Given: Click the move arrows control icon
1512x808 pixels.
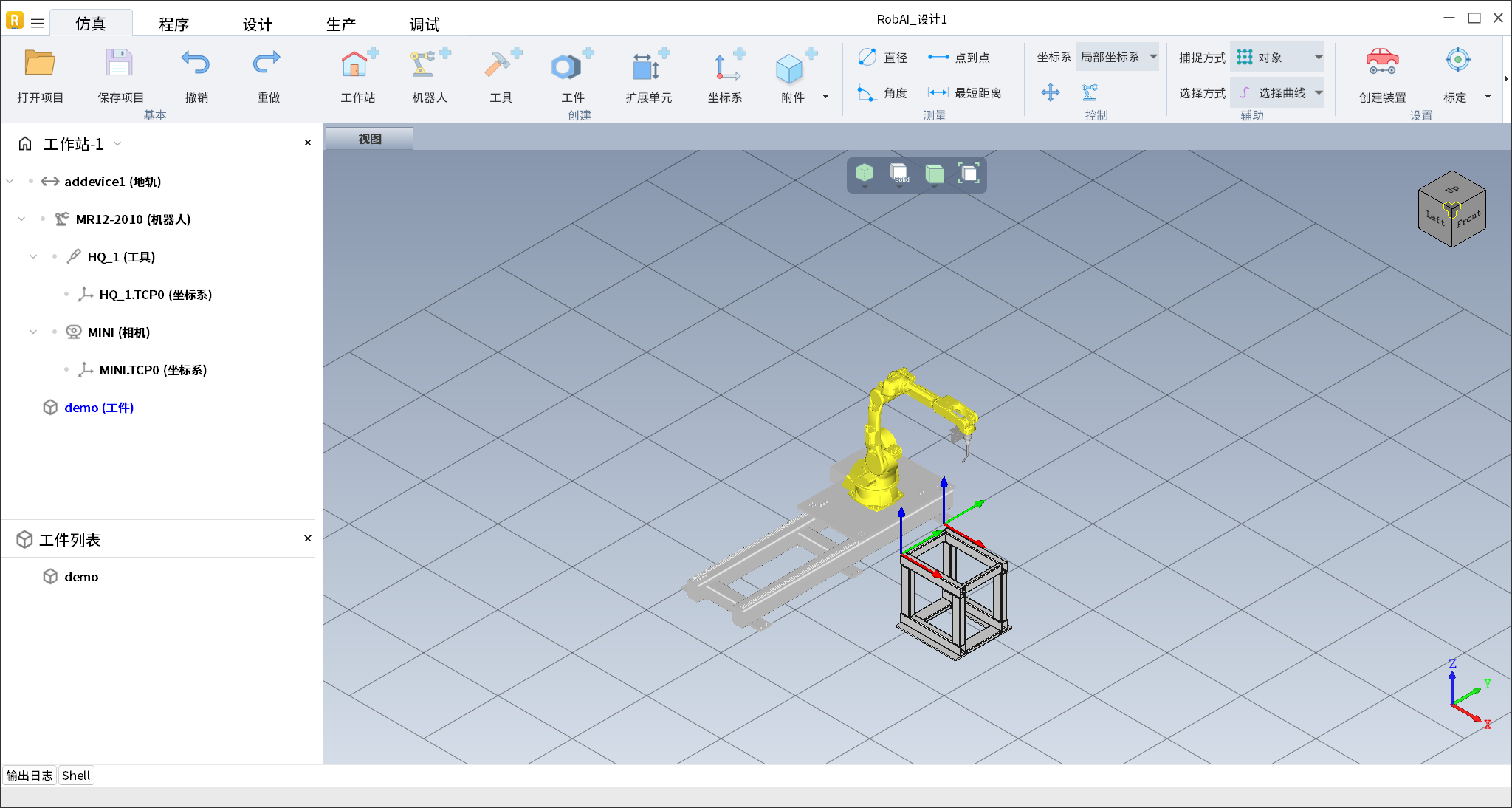Looking at the screenshot, I should (x=1050, y=92).
